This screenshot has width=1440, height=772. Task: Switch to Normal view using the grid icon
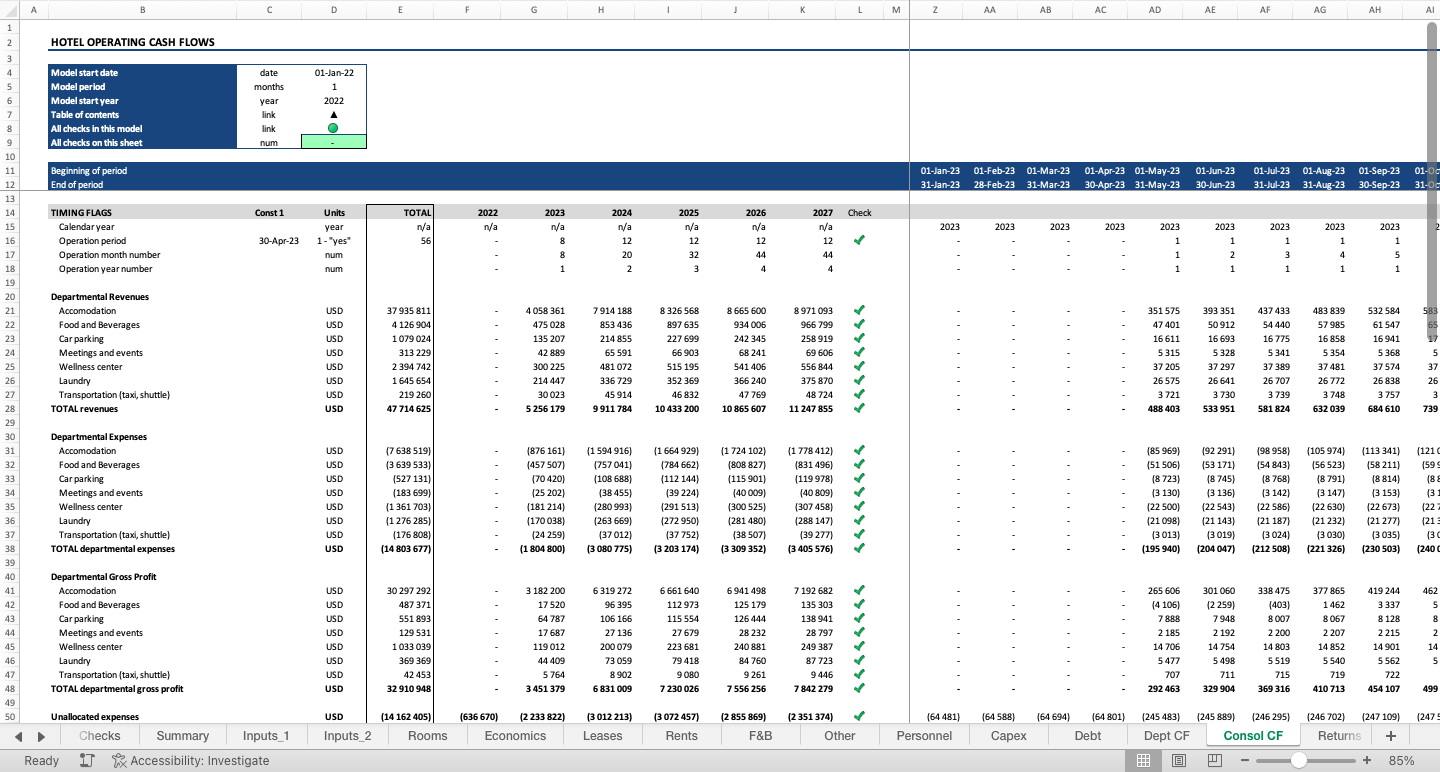[x=1144, y=760]
